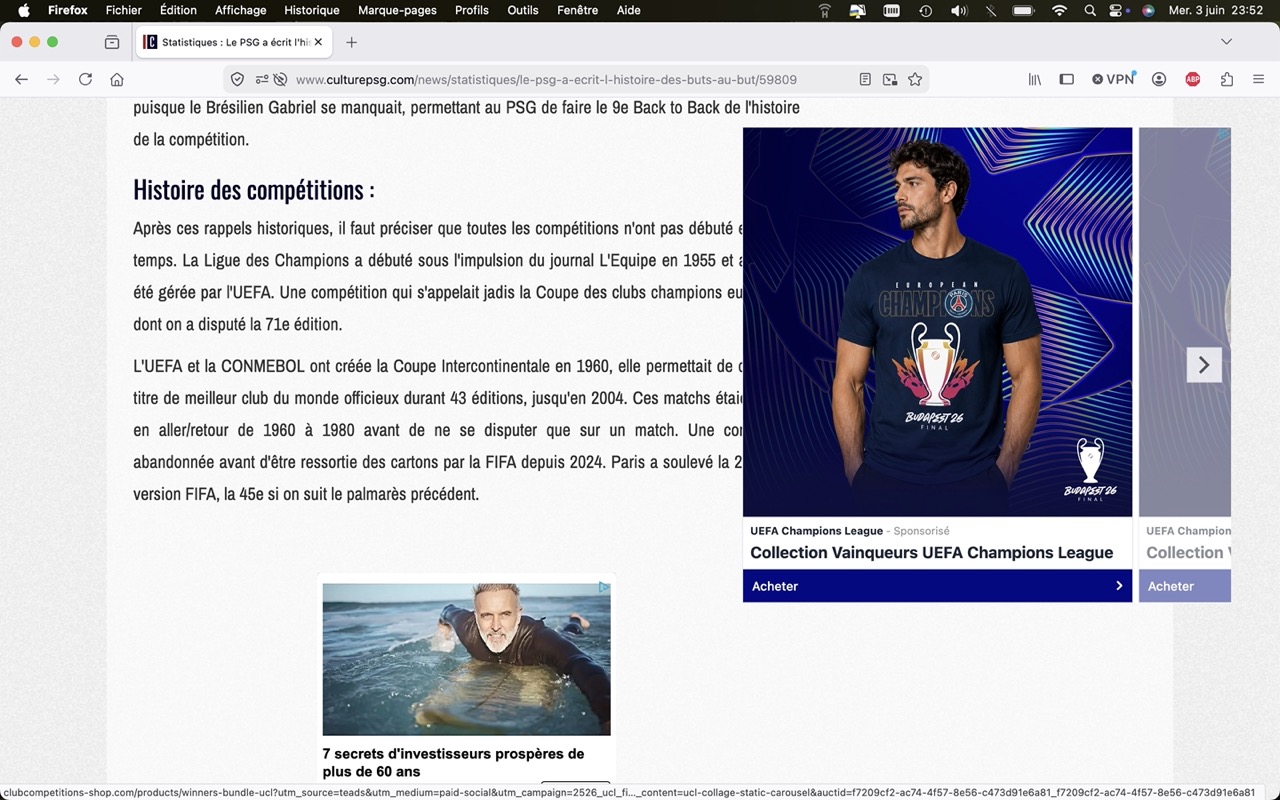Open Spotlight search in menu bar

click(x=1090, y=11)
